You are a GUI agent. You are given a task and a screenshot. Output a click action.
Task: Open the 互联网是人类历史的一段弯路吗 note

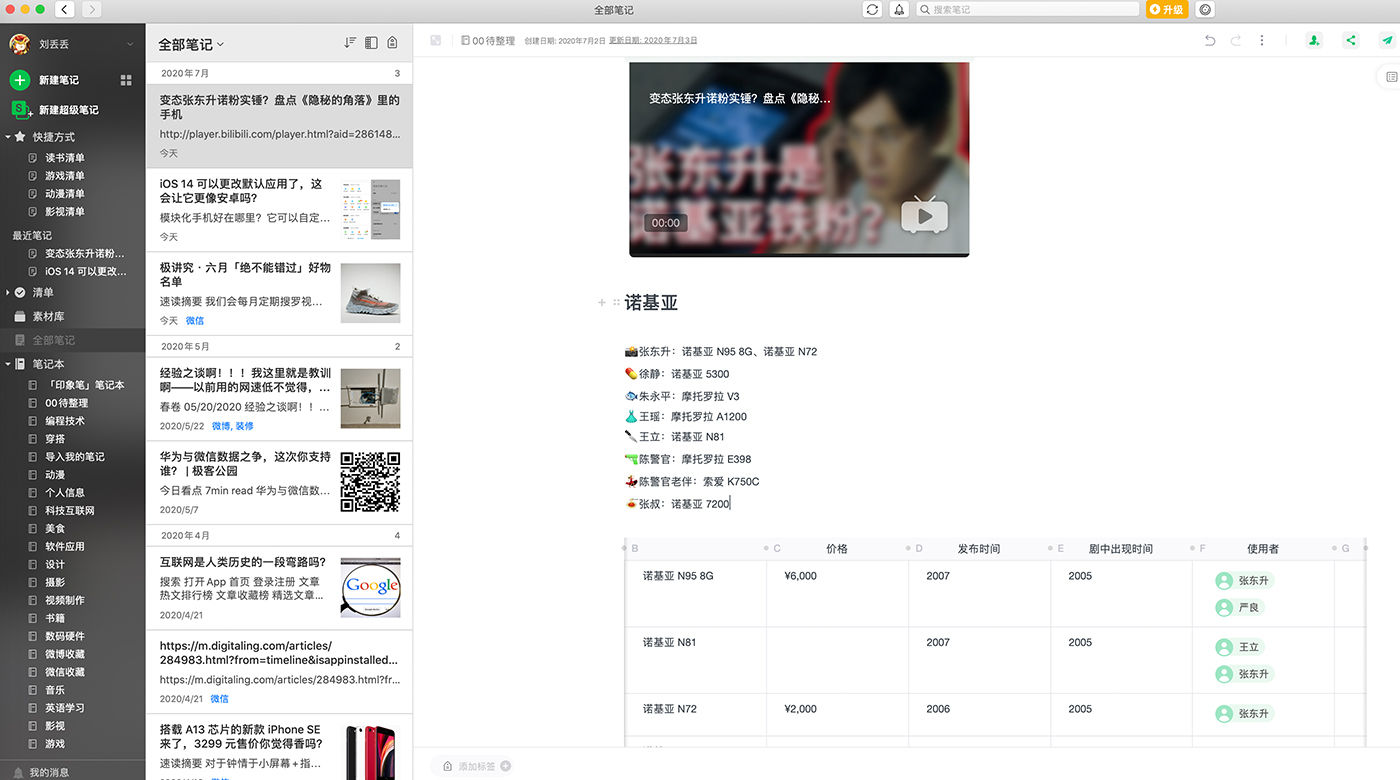click(279, 587)
